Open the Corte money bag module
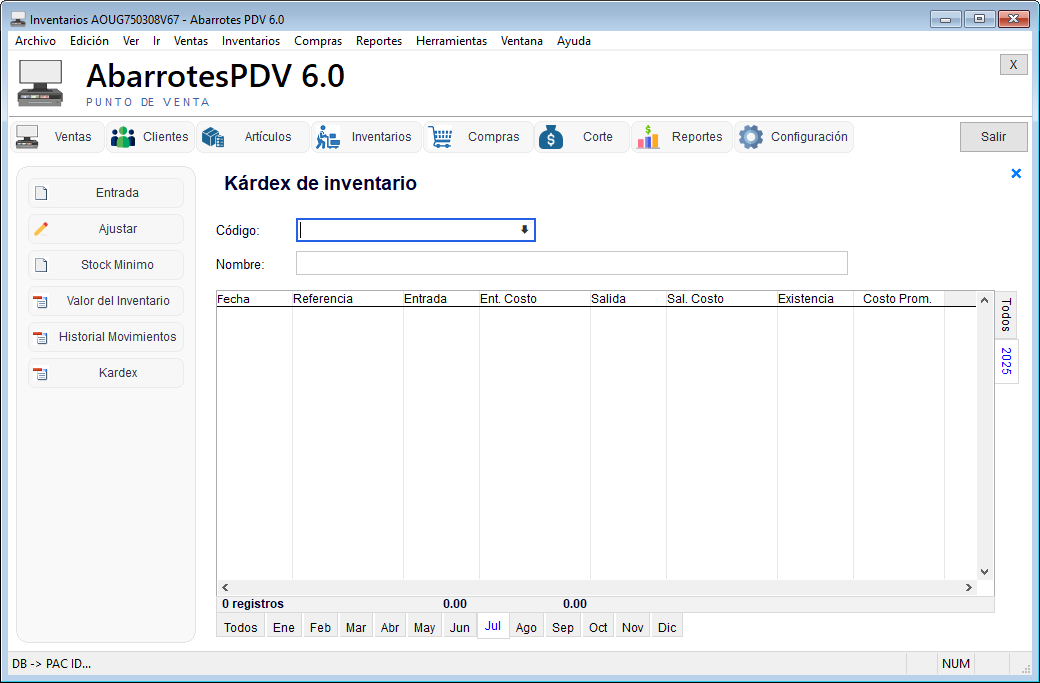Image resolution: width=1040 pixels, height=683 pixels. coord(582,137)
